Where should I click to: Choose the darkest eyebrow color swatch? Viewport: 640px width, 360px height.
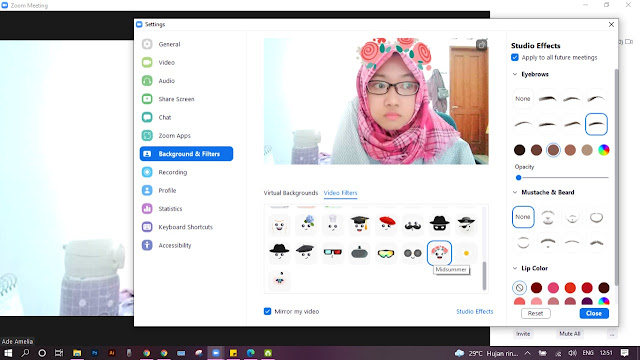[x=519, y=150]
